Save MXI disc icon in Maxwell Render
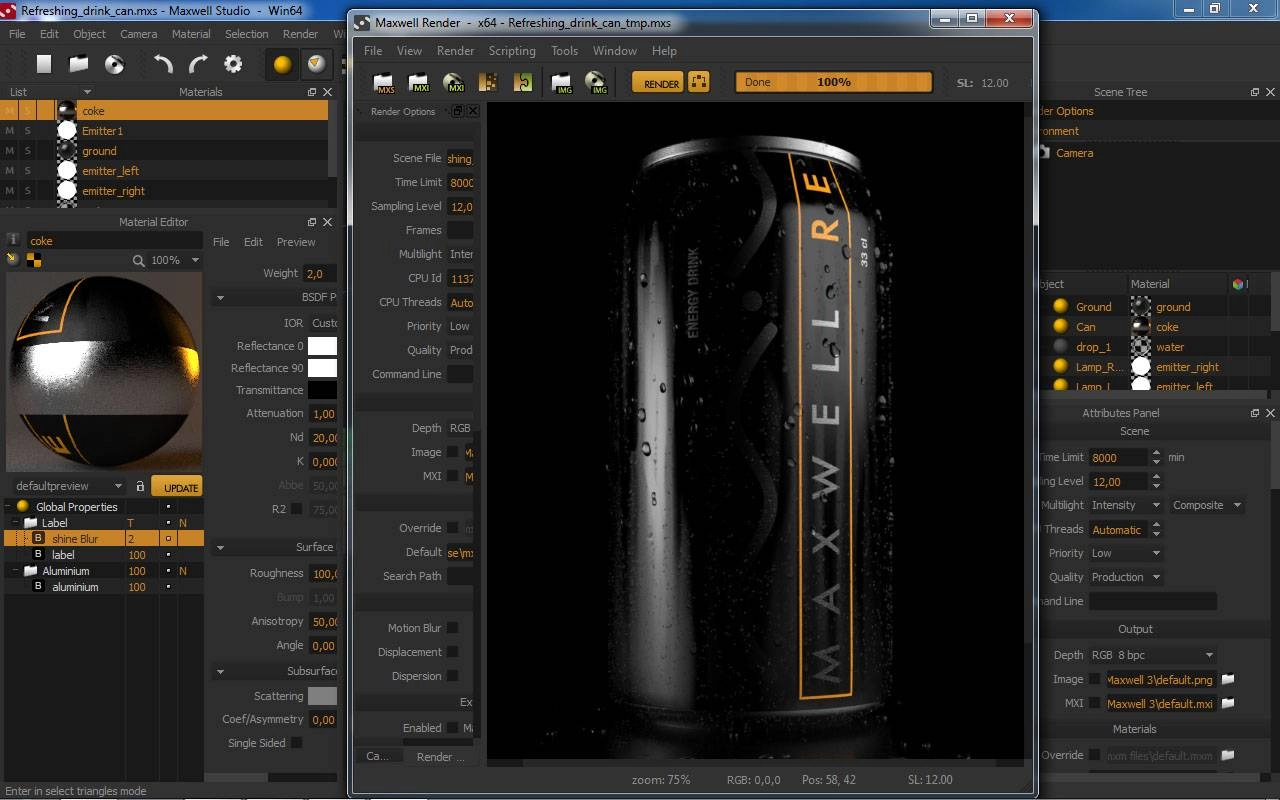Screen dimensions: 1280x800 454,83
